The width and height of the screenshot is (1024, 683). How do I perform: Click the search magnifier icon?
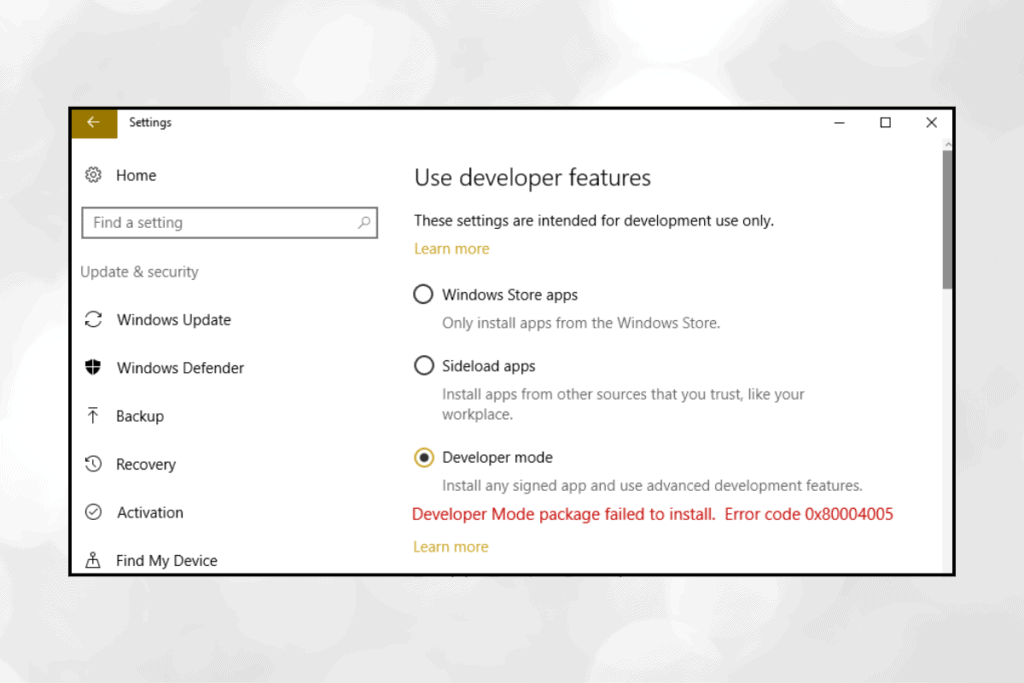[x=364, y=223]
